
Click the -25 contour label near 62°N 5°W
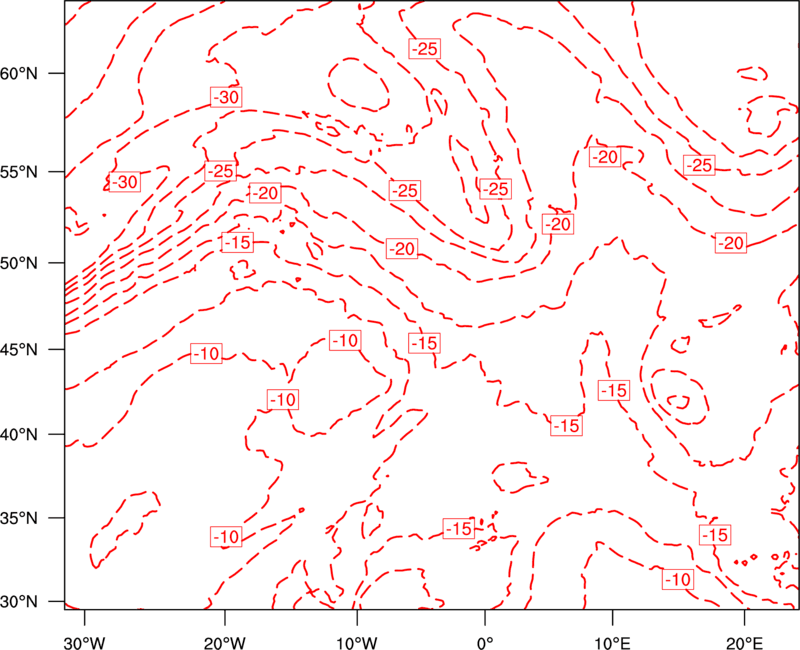tap(424, 48)
